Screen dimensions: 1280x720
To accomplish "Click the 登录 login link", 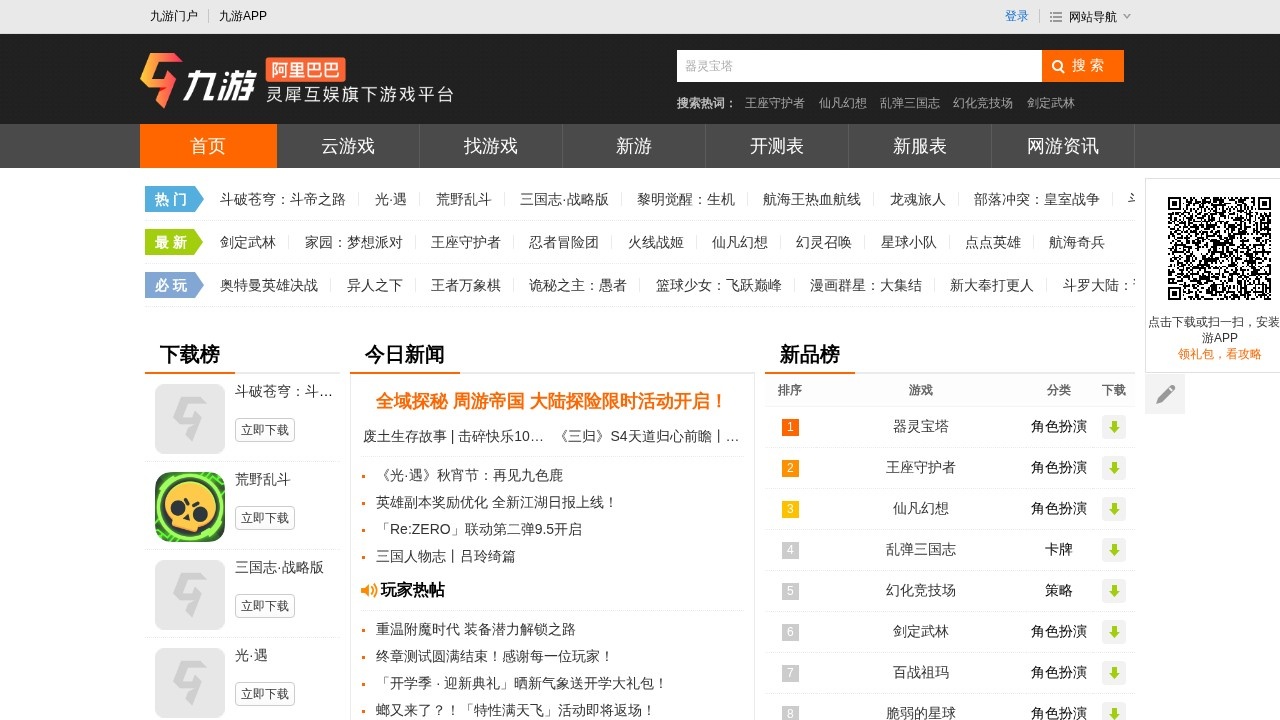I will [1017, 16].
